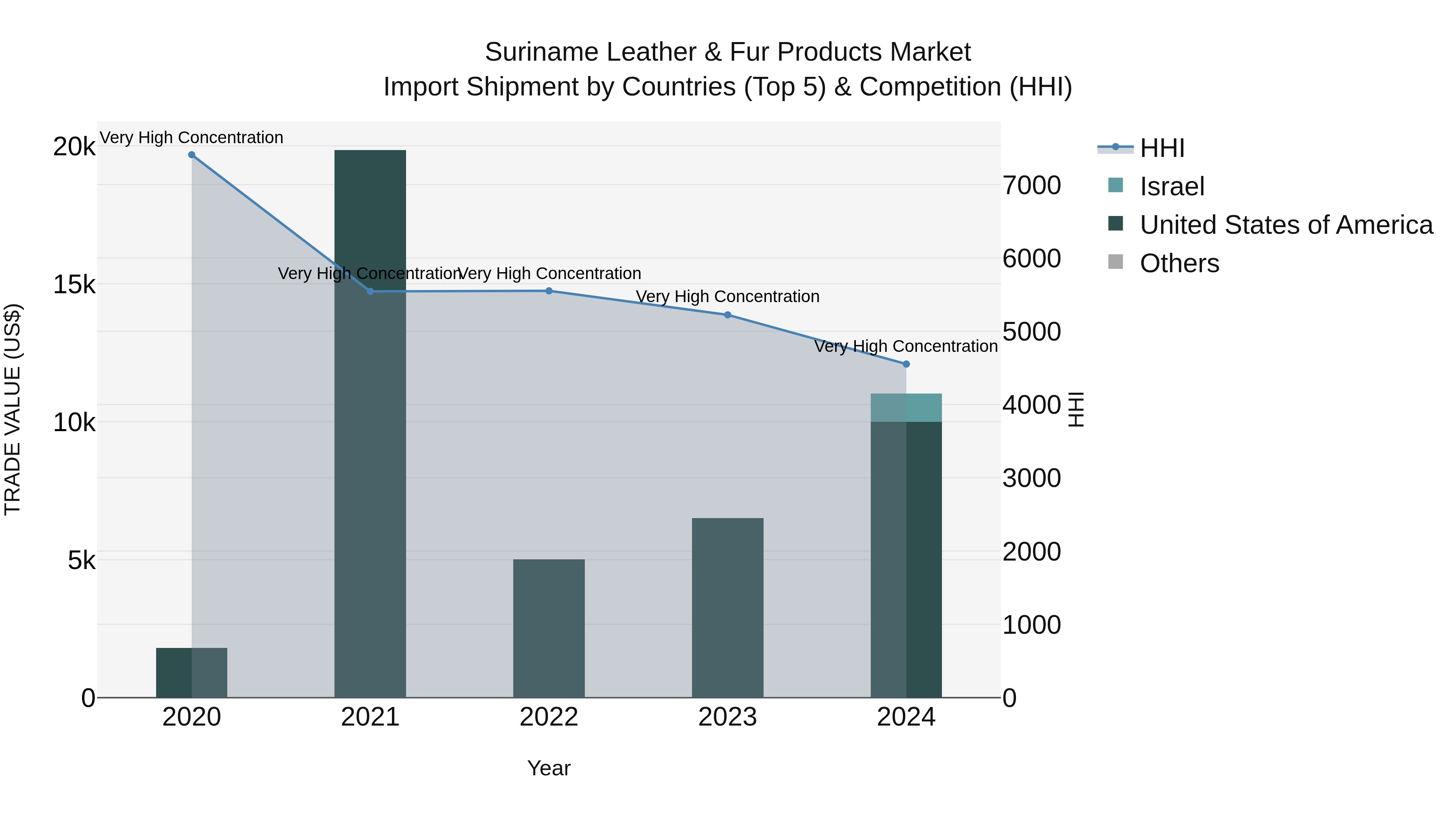Toggle United States of America legend entry

click(1270, 224)
